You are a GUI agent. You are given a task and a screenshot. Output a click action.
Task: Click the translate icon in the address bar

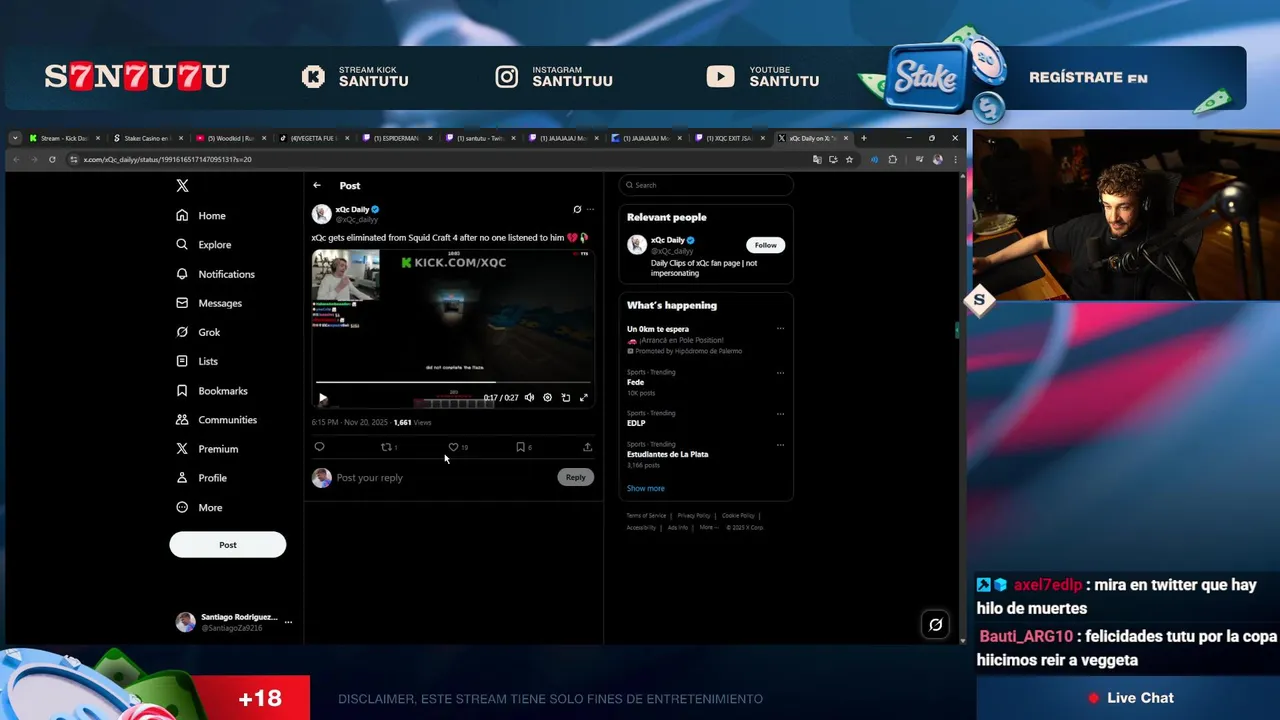817,159
